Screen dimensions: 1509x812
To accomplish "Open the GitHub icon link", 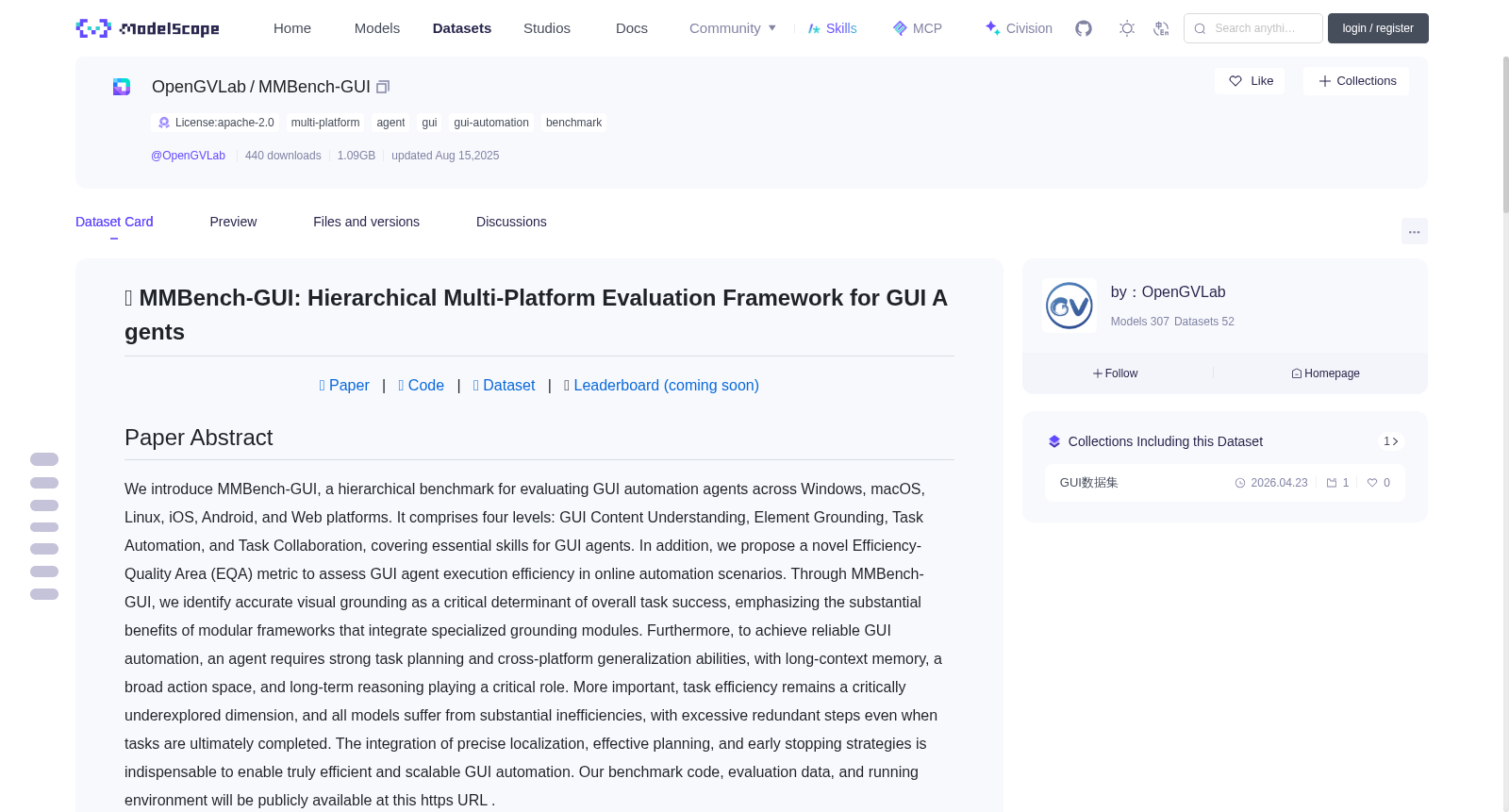I will pyautogui.click(x=1084, y=28).
